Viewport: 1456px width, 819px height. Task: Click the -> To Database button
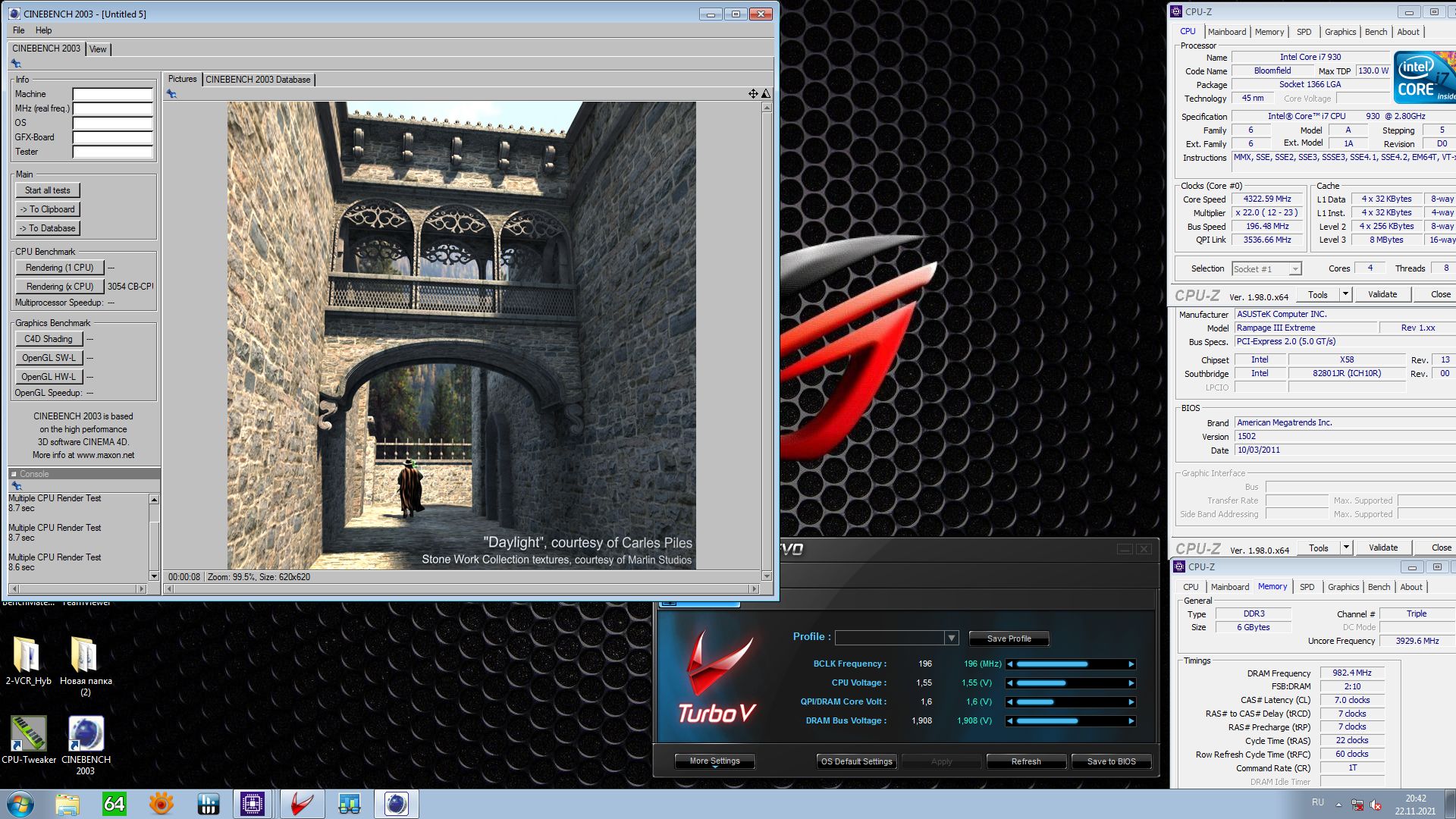pos(48,228)
